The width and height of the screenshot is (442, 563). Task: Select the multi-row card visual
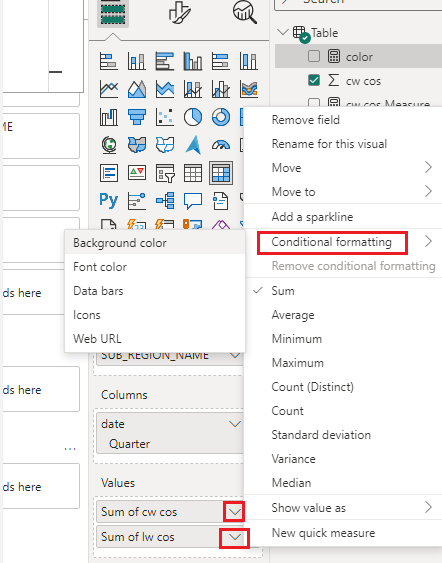pos(109,173)
